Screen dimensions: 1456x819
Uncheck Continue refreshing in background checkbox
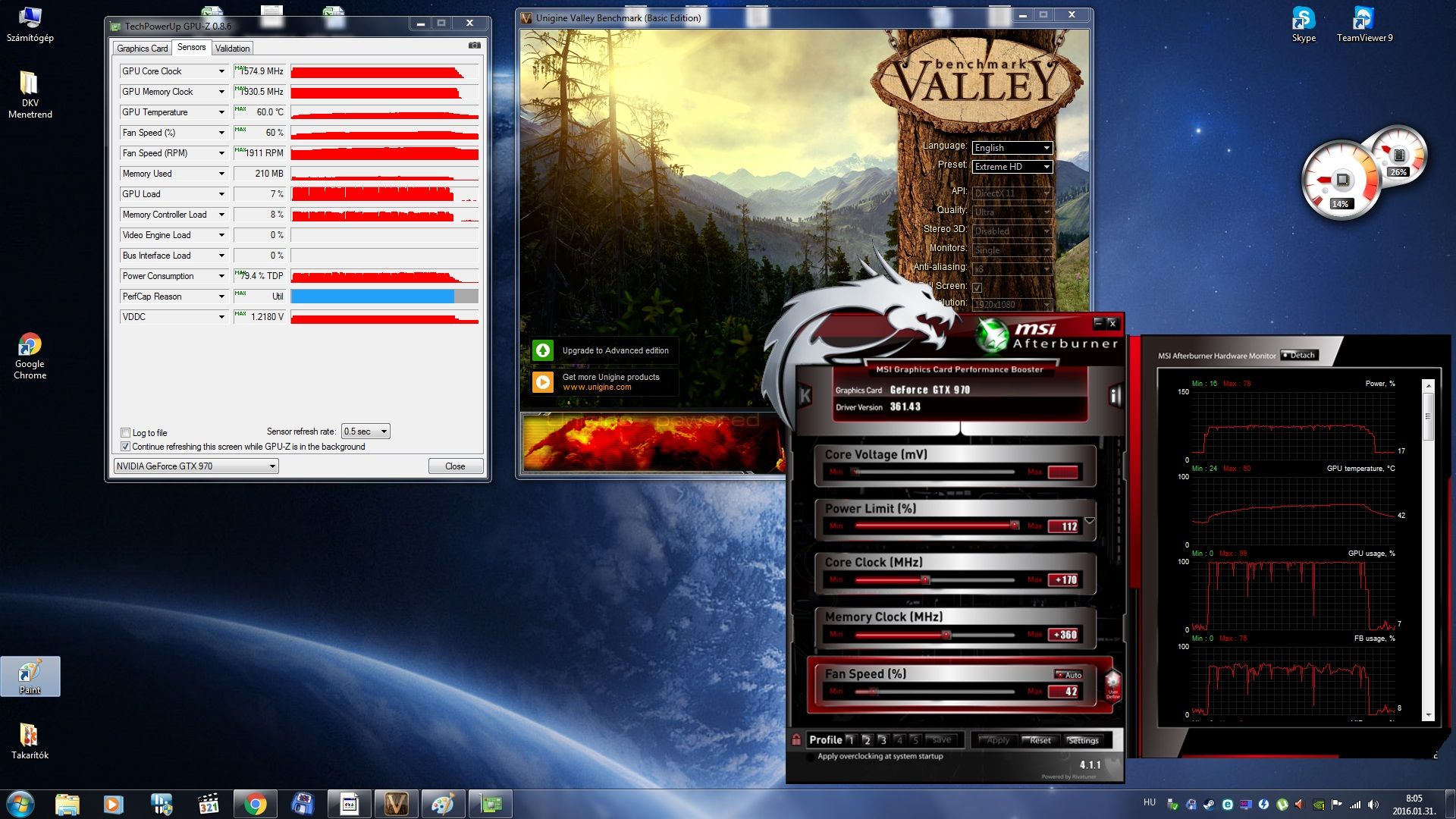(126, 447)
